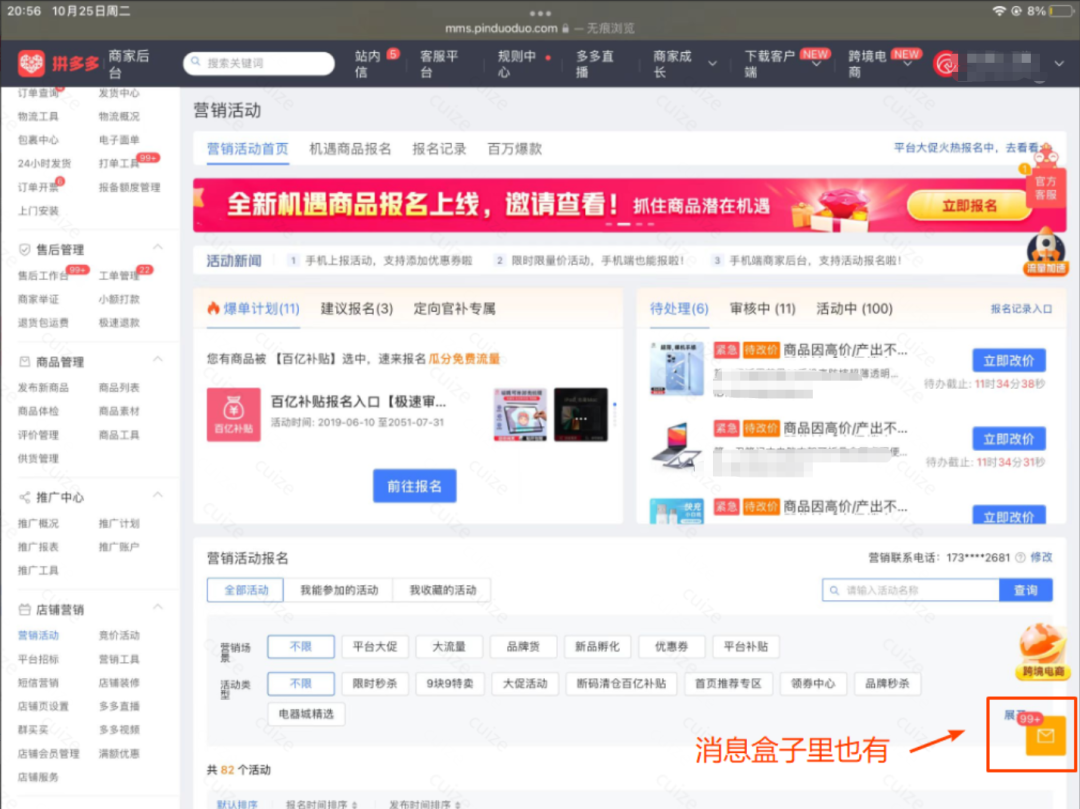
Task: Select the 我能参加的活动 filter tab
Action: pyautogui.click(x=339, y=590)
